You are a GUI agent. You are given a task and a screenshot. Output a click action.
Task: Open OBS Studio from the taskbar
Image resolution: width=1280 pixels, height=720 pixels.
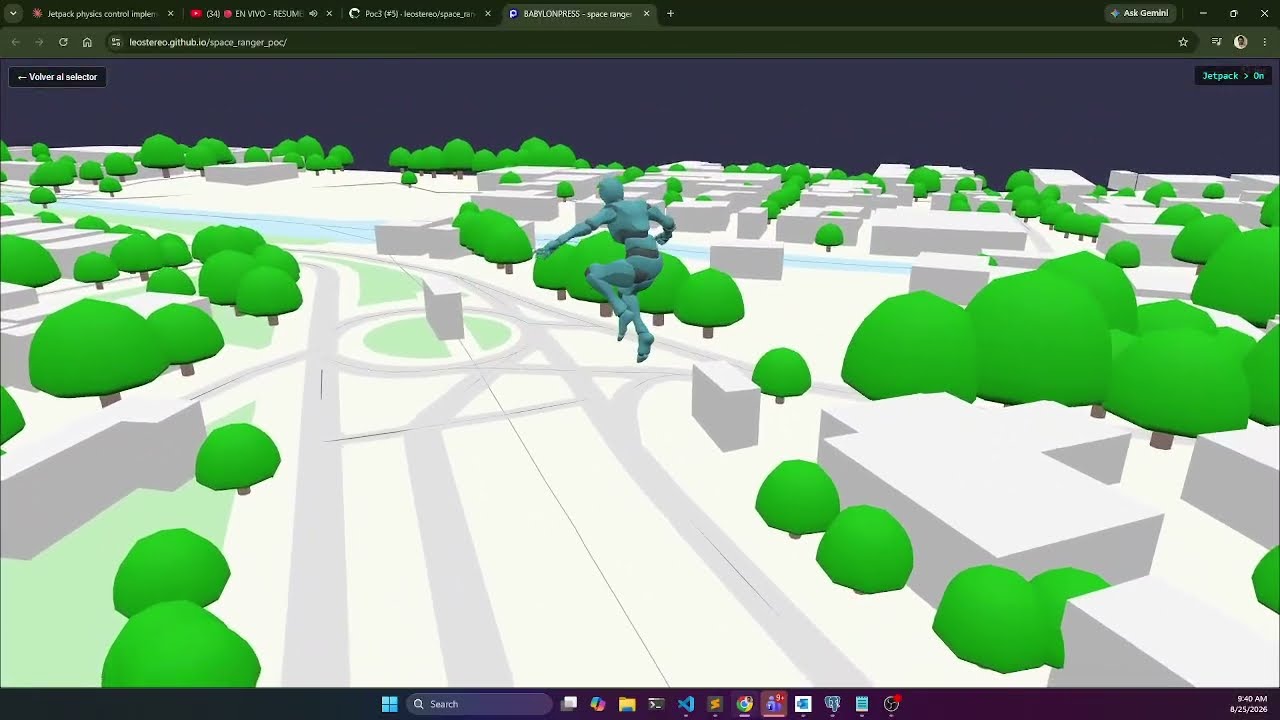coord(891,704)
